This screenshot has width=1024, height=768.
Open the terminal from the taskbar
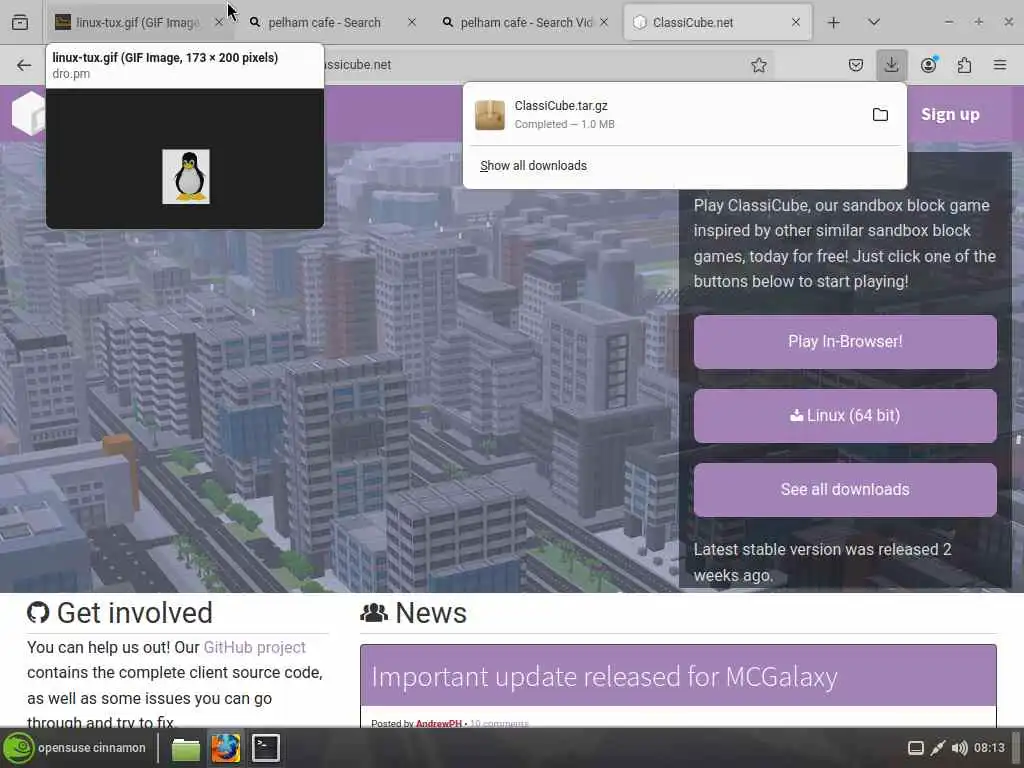point(266,748)
